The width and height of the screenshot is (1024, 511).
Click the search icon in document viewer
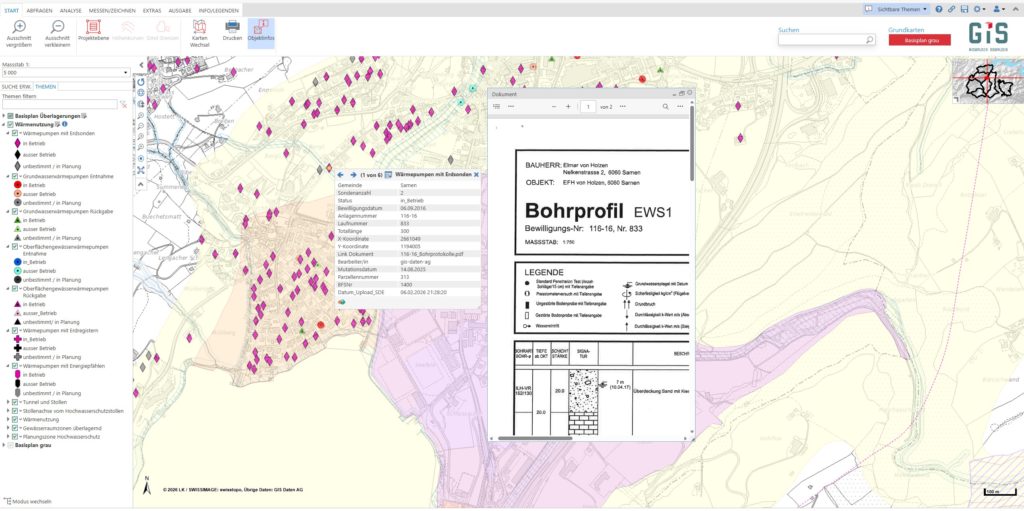(x=665, y=105)
